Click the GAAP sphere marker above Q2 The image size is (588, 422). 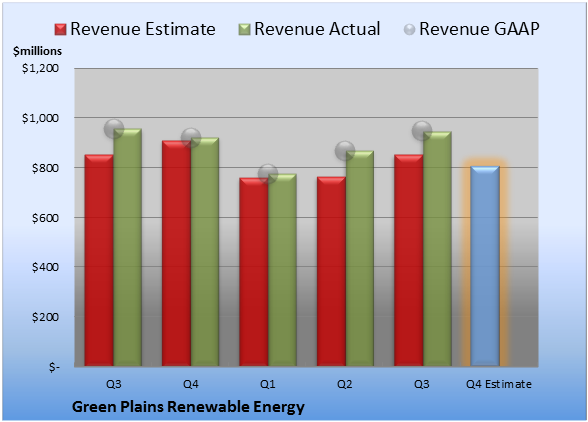345,151
